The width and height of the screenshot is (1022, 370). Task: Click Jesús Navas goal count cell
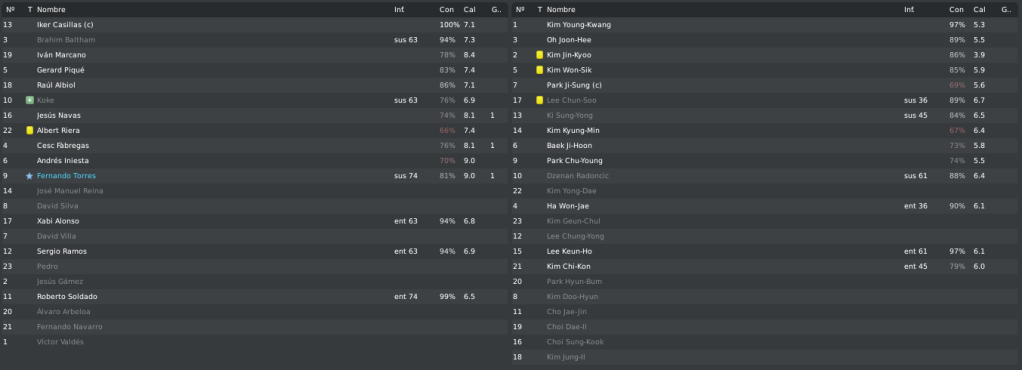[493, 115]
